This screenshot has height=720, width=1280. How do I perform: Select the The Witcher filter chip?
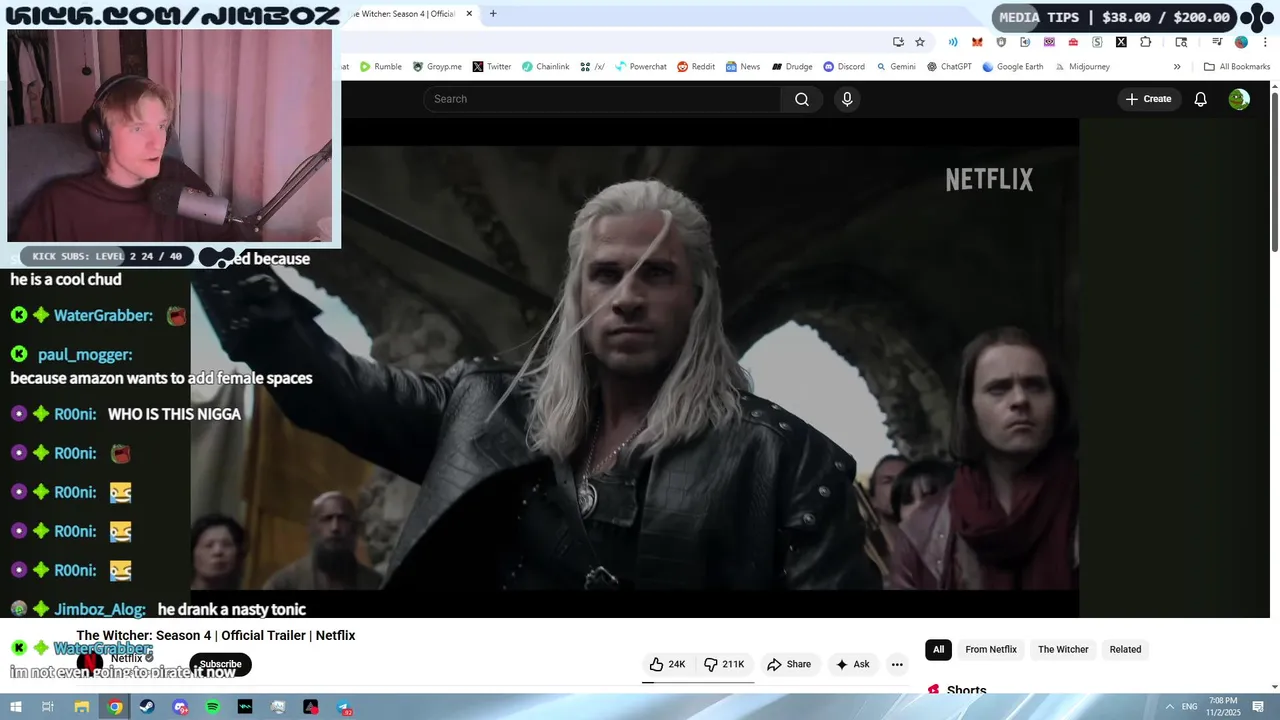1063,649
